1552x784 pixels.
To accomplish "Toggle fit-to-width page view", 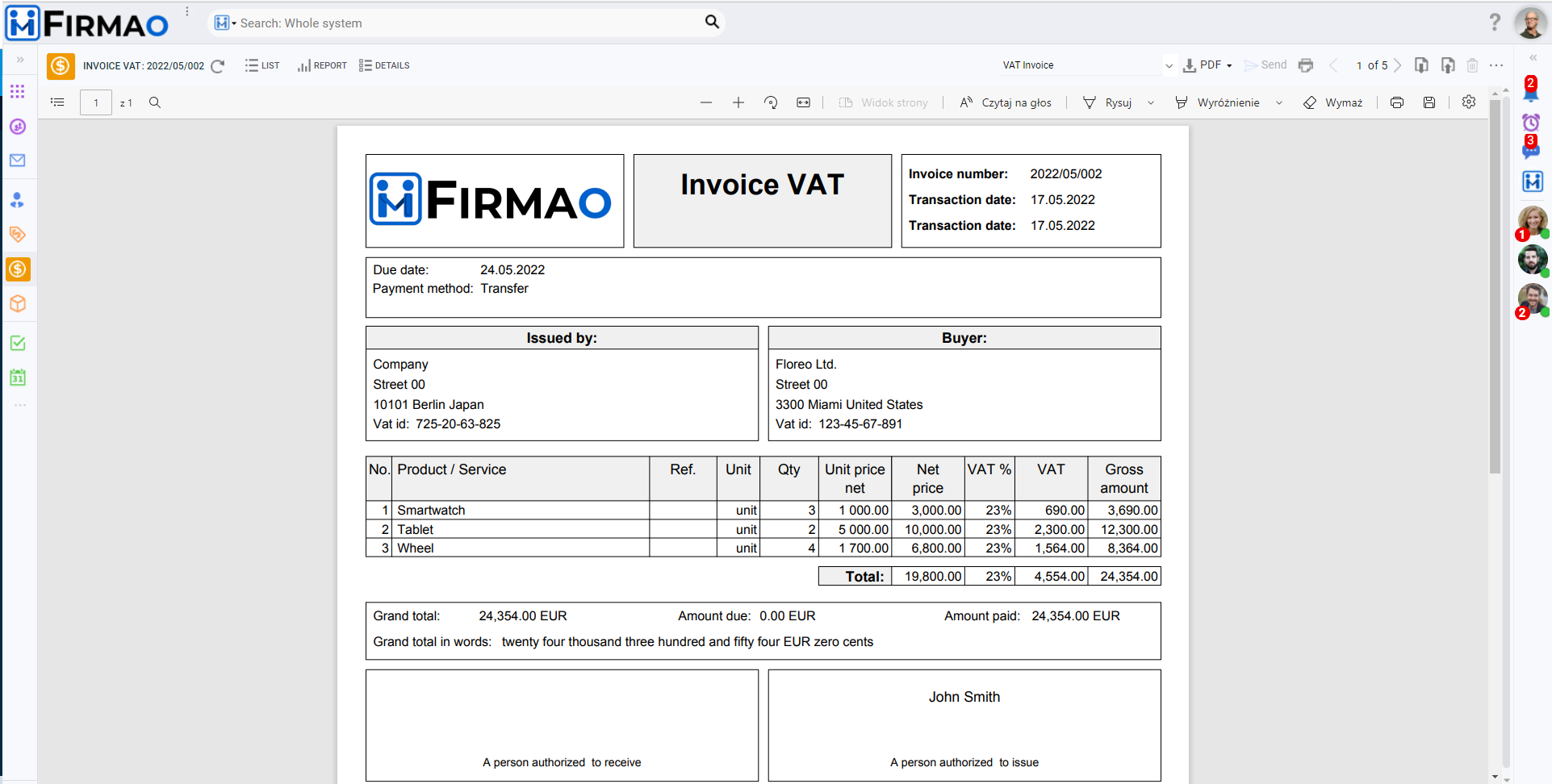I will pyautogui.click(x=803, y=102).
